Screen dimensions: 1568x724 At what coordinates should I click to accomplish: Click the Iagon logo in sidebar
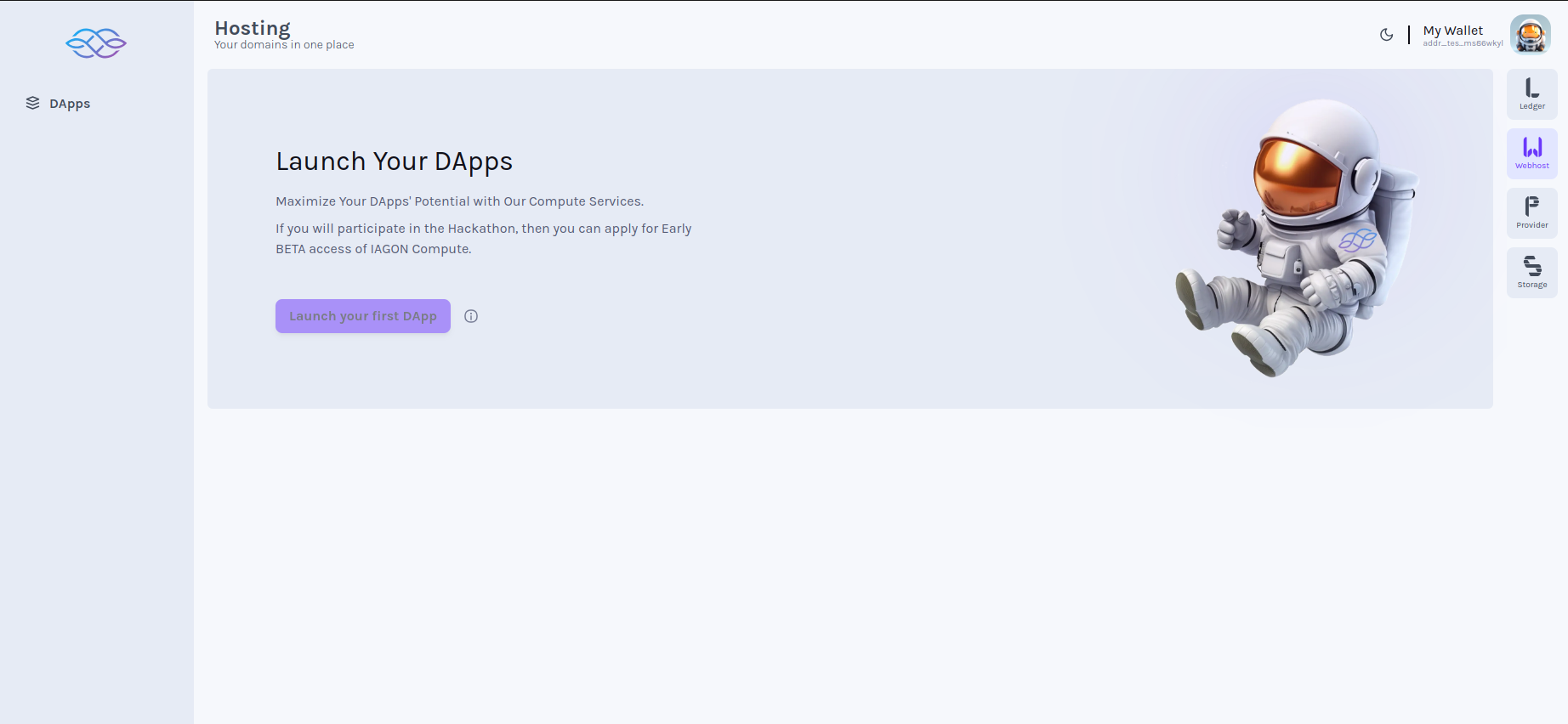[x=96, y=43]
